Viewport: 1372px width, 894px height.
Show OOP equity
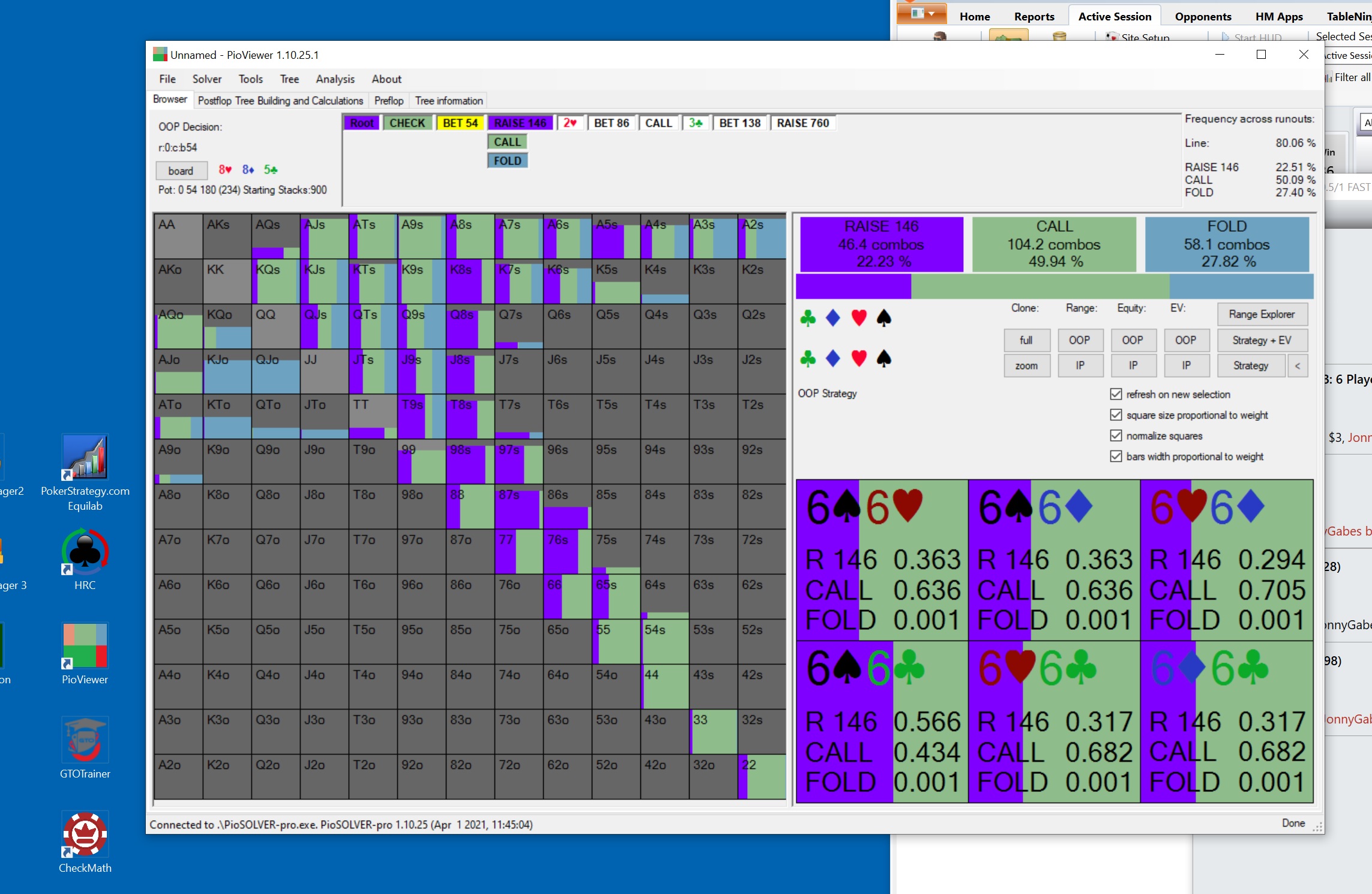[1133, 340]
